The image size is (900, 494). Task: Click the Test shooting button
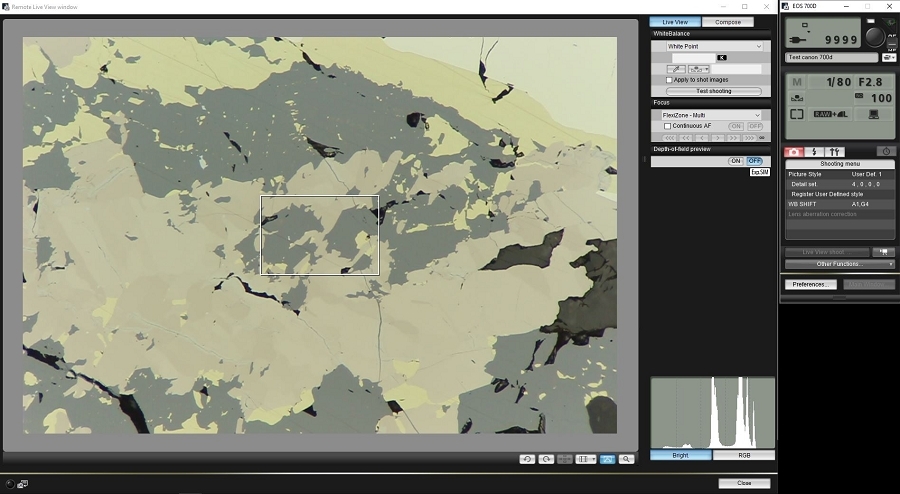tap(713, 91)
